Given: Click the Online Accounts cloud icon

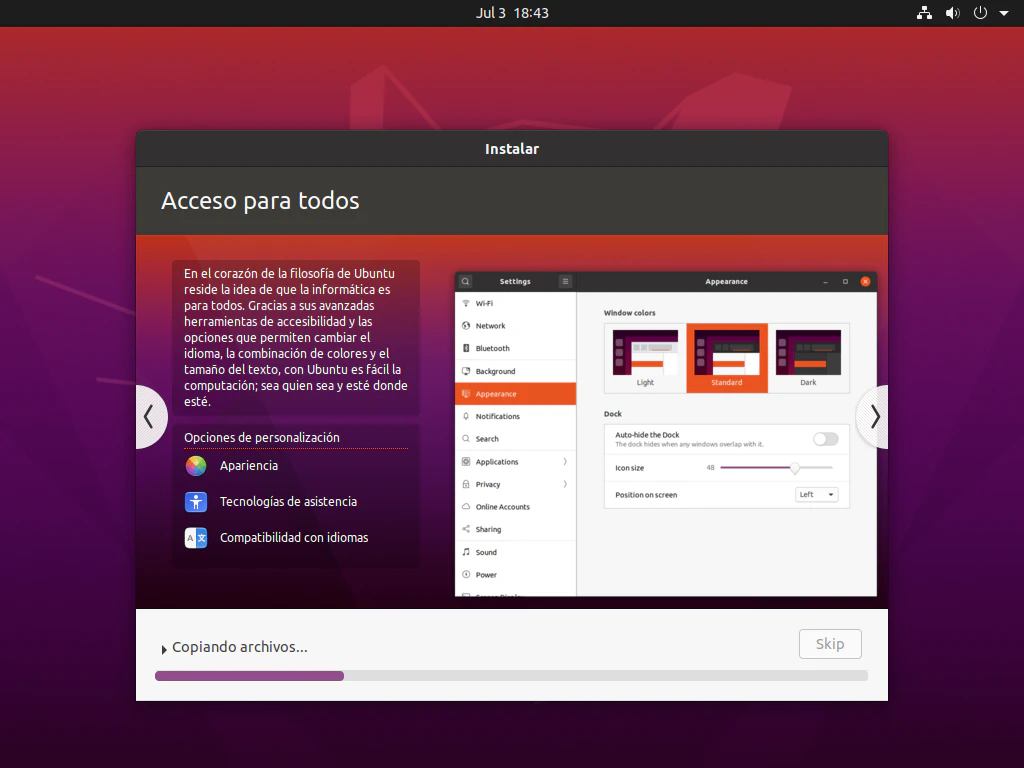Looking at the screenshot, I should [x=466, y=507].
